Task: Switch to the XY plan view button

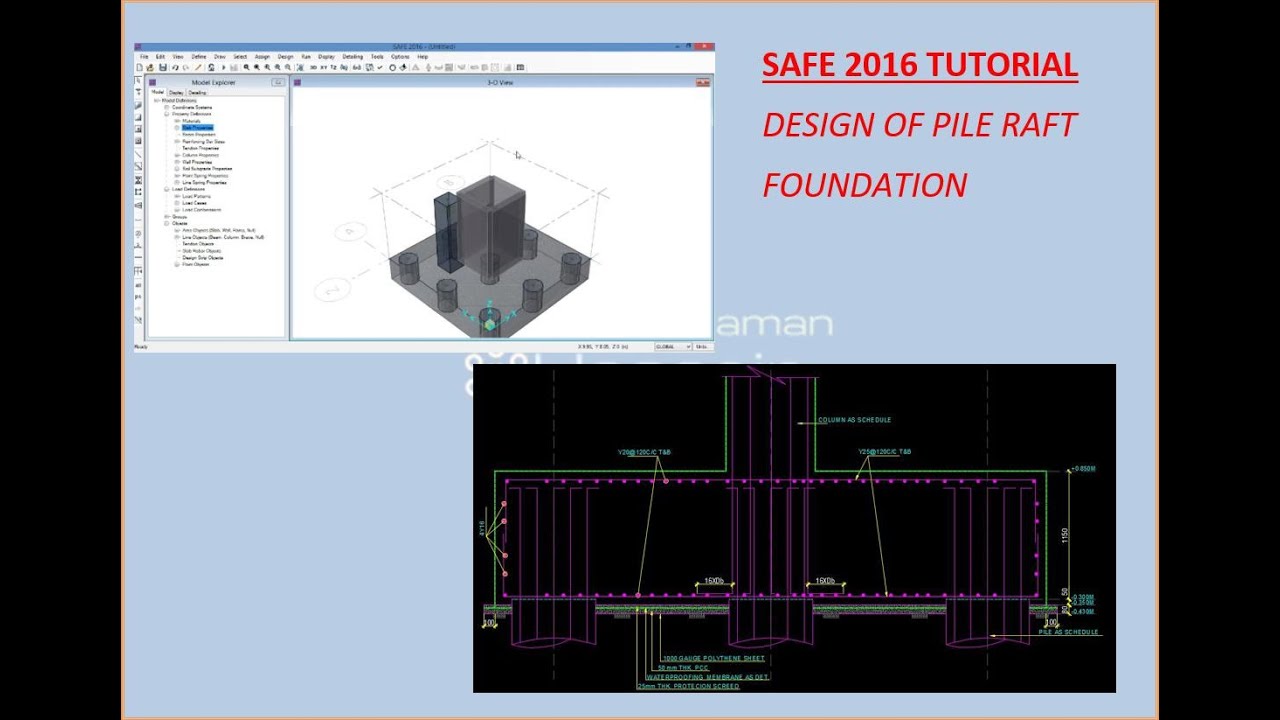Action: [324, 67]
